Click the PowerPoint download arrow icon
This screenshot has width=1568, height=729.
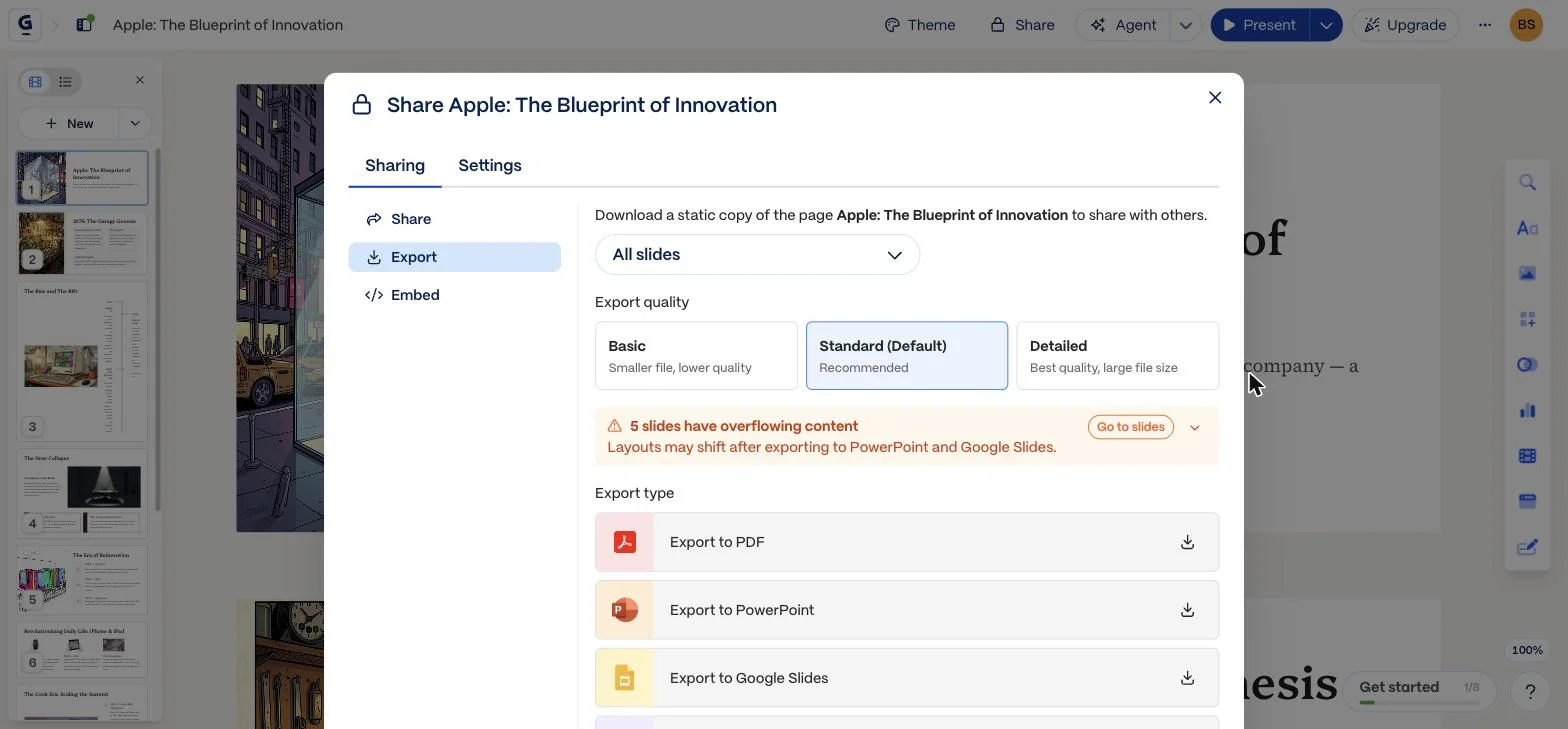coord(1187,610)
